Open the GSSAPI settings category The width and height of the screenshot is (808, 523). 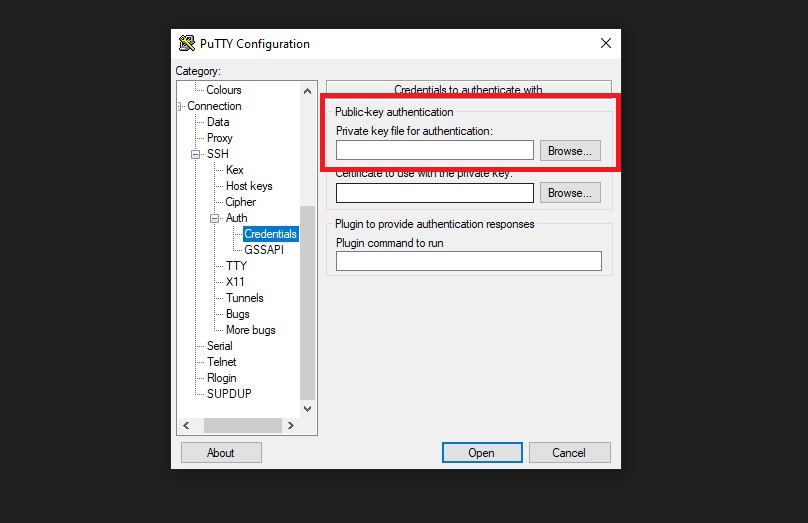263,250
